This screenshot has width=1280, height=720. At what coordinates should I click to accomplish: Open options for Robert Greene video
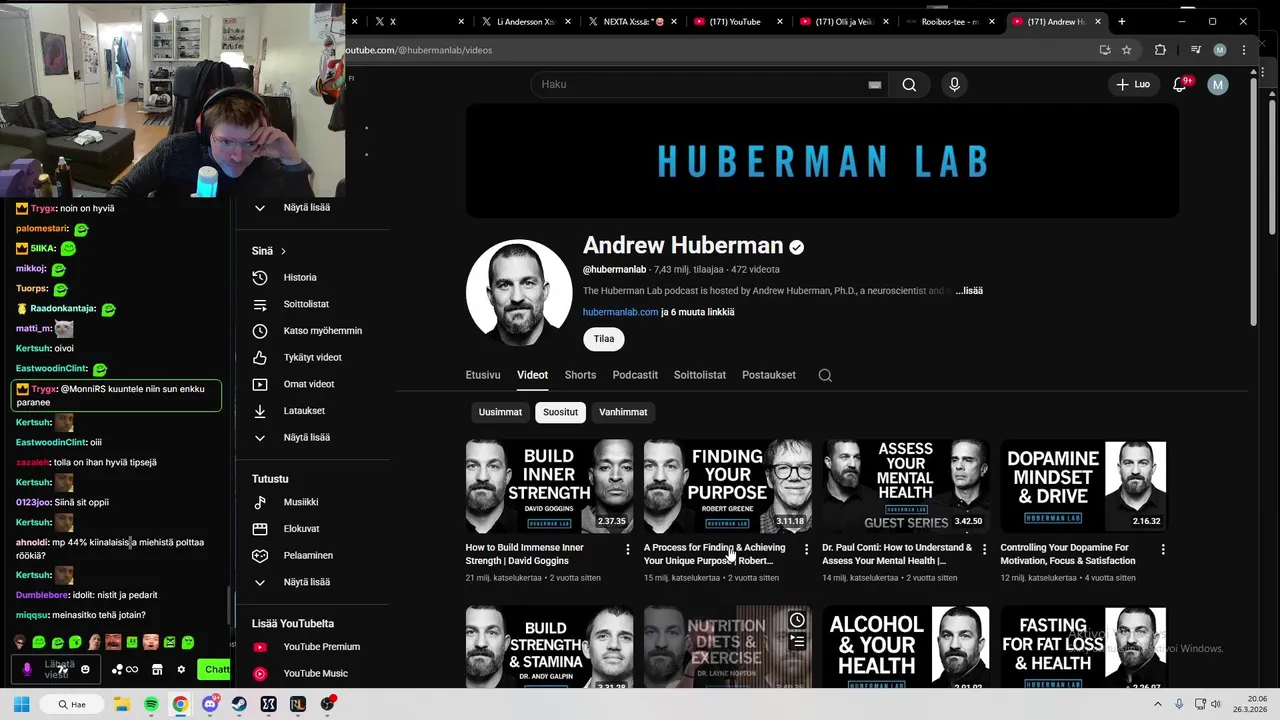click(806, 549)
